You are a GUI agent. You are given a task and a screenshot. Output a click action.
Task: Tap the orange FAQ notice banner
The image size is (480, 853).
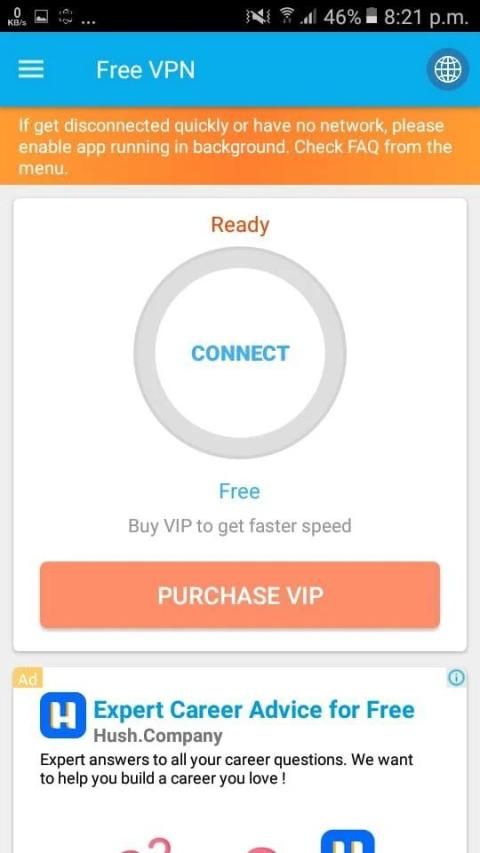tap(240, 146)
